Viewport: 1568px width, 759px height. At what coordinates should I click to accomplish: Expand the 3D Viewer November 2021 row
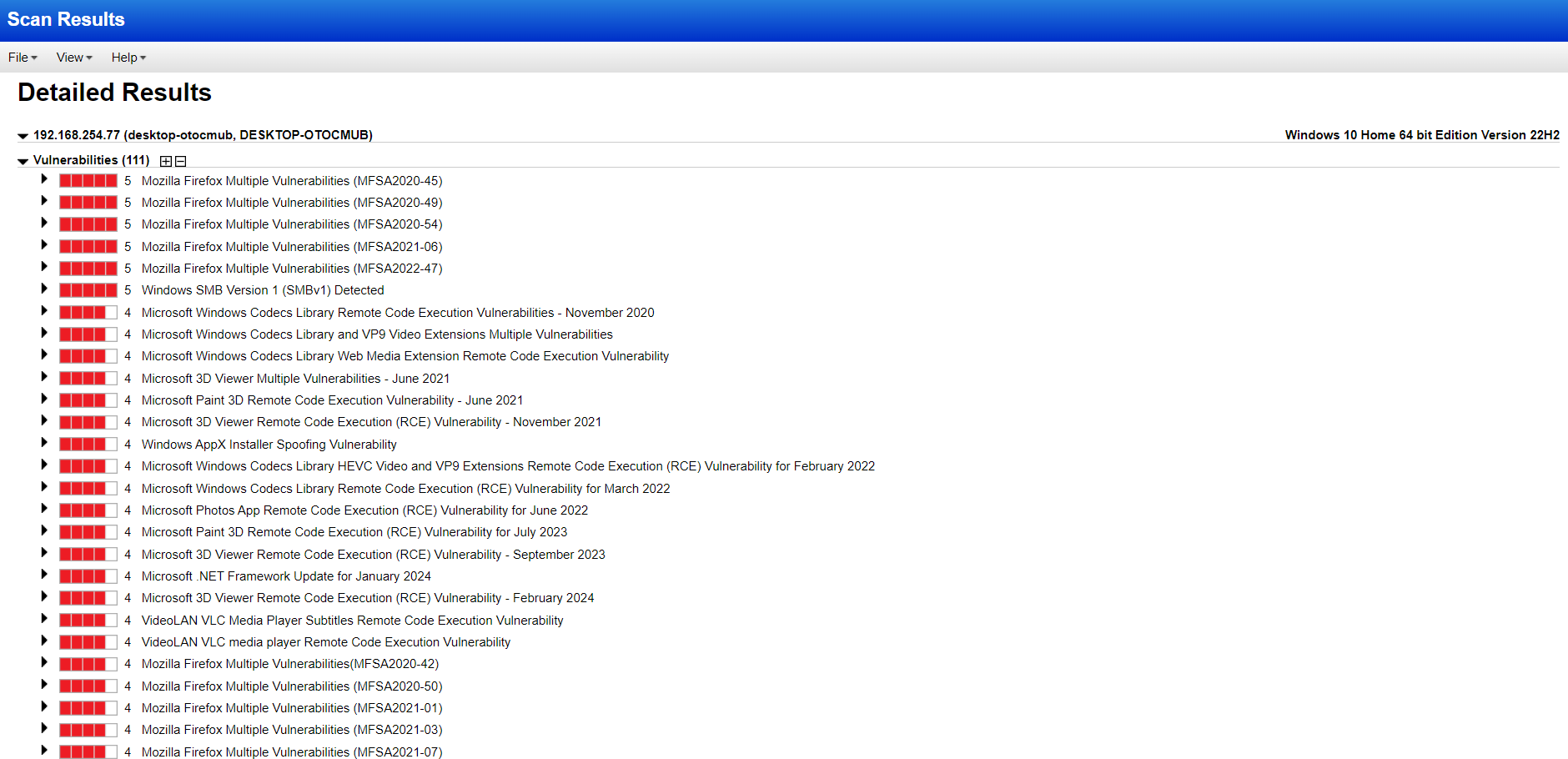(44, 420)
